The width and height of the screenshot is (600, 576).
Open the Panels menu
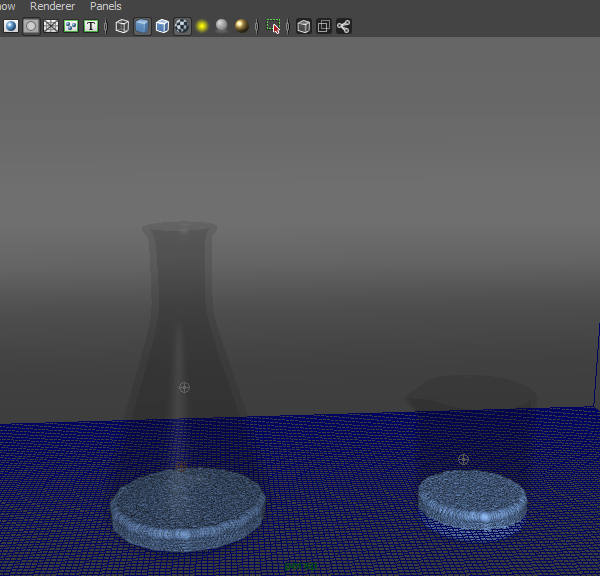click(x=105, y=6)
